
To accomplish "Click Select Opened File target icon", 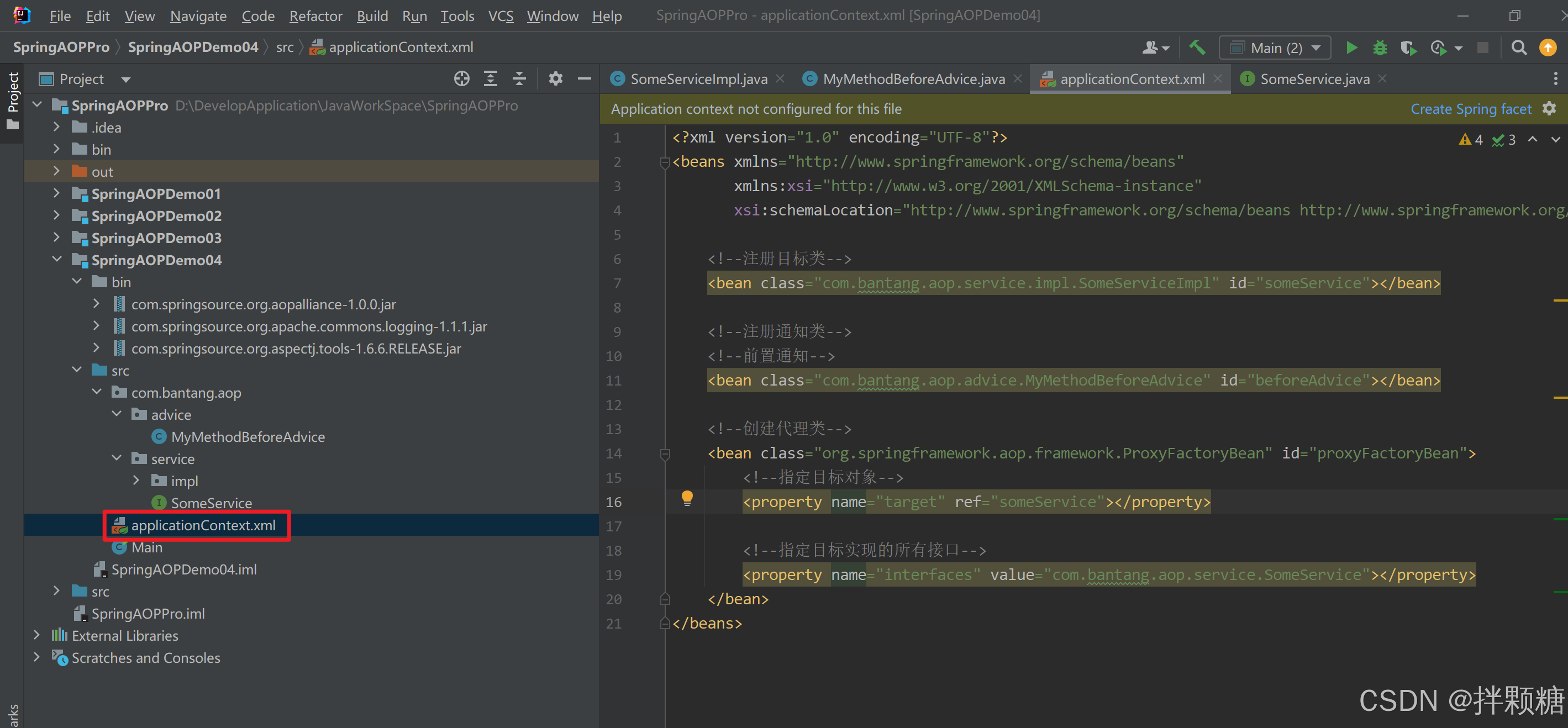I will tap(461, 78).
